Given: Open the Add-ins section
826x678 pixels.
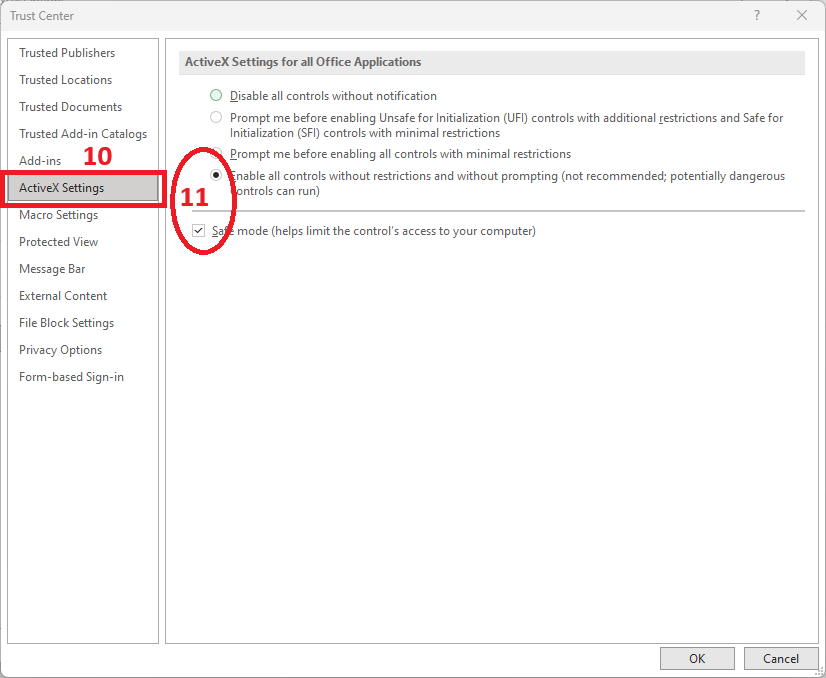Looking at the screenshot, I should click(x=40, y=161).
